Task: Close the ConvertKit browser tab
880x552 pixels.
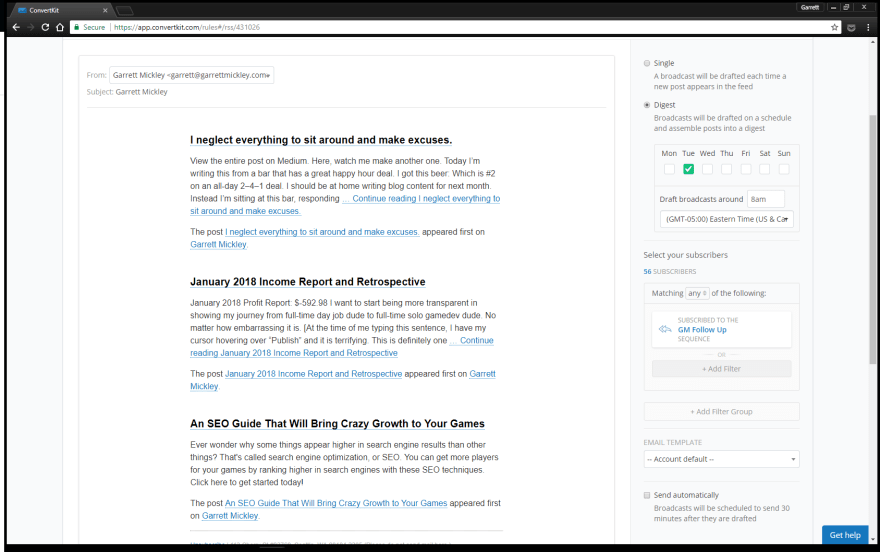Action: [x=105, y=10]
